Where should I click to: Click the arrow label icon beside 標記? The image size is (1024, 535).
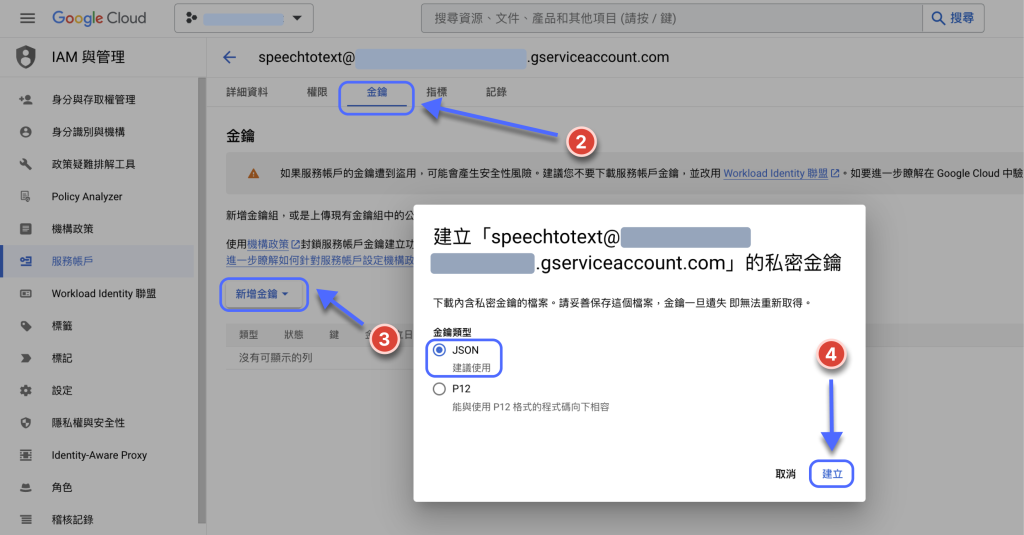25,358
